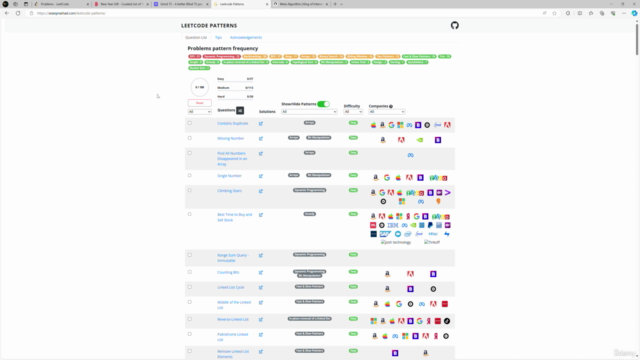
Task: Add page to favorites with star icon
Action: [554, 13]
